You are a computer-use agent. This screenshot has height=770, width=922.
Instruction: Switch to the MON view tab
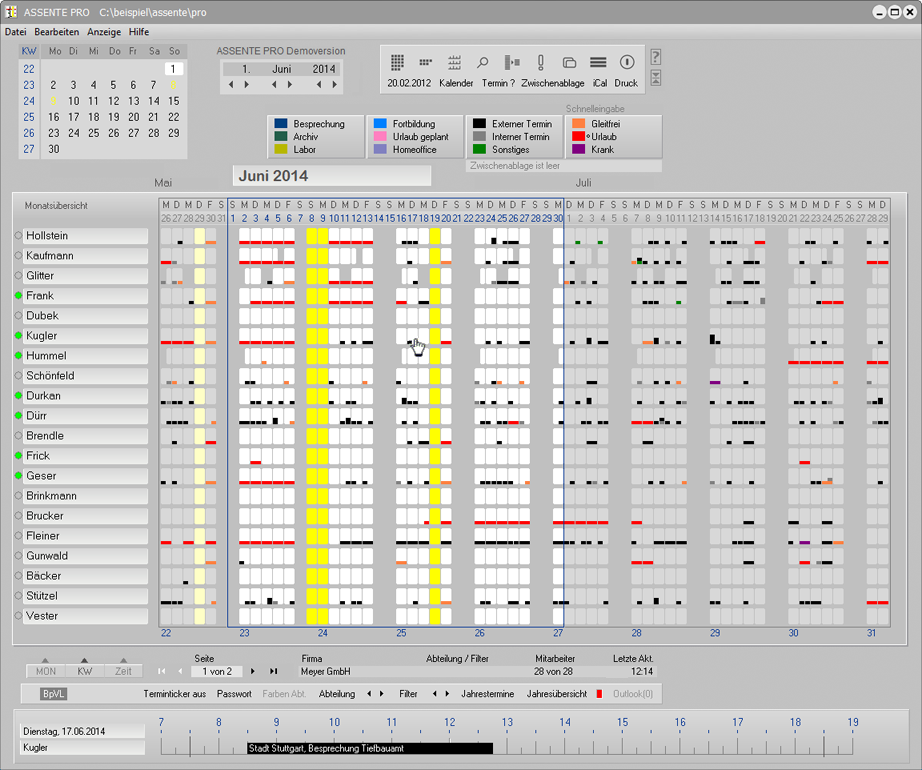[46, 671]
